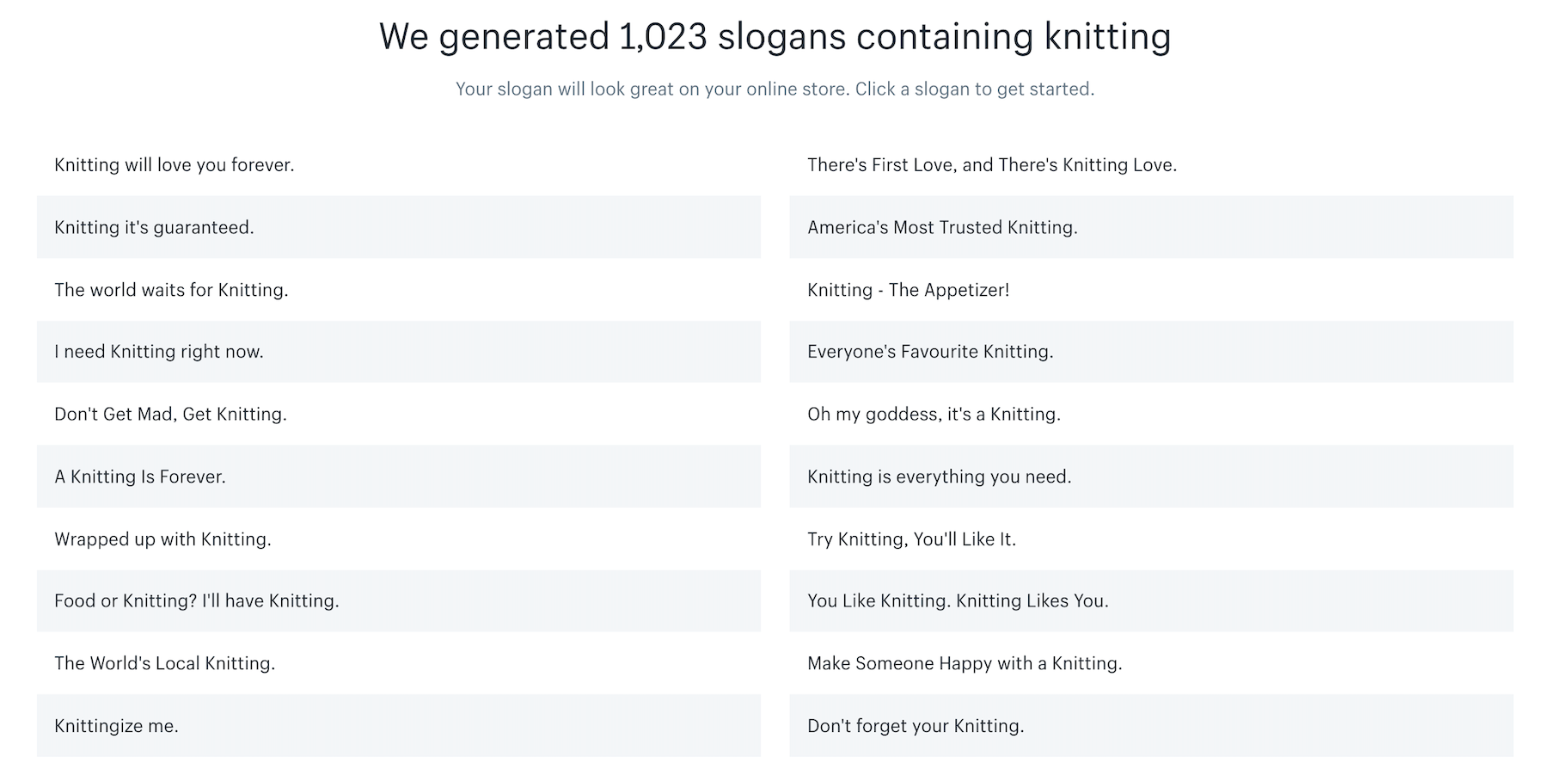Image resolution: width=1568 pixels, height=763 pixels.
Task: Pick 'Everyone's Favourite Knitting.' slogan
Action: [930, 352]
